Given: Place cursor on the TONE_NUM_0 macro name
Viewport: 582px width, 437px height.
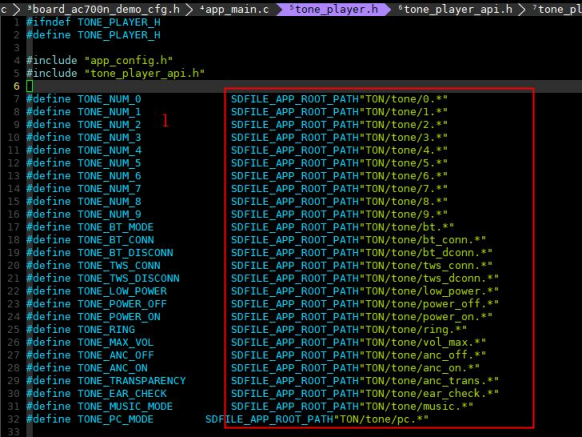Looking at the screenshot, I should (x=109, y=99).
